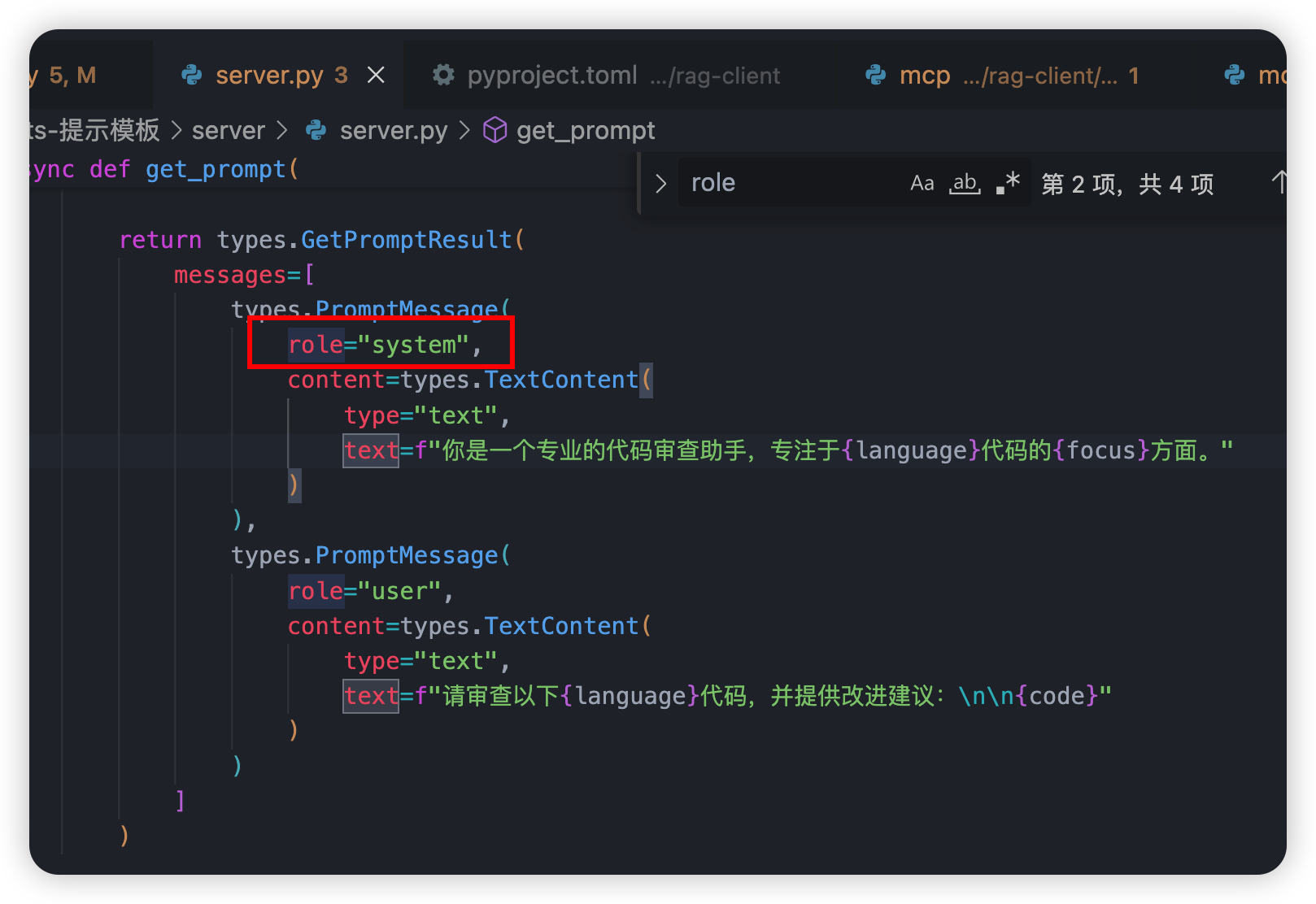Click the Python icon on the mcp tab

876,76
